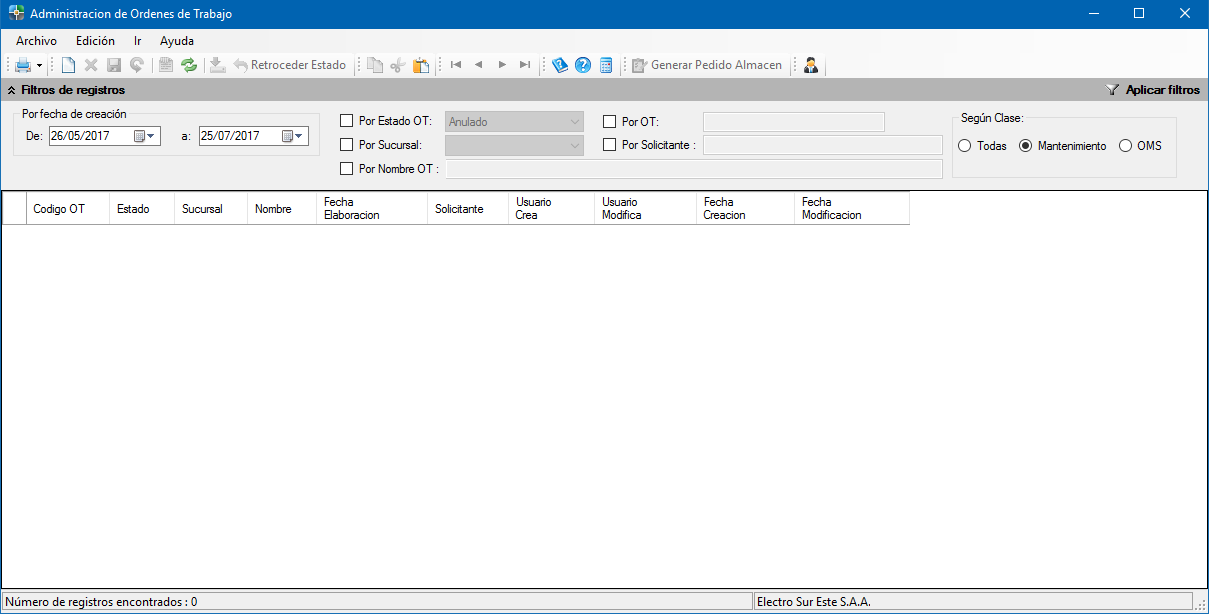Select the Mantenimiento class radio button
The width and height of the screenshot is (1209, 614).
pos(1025,146)
